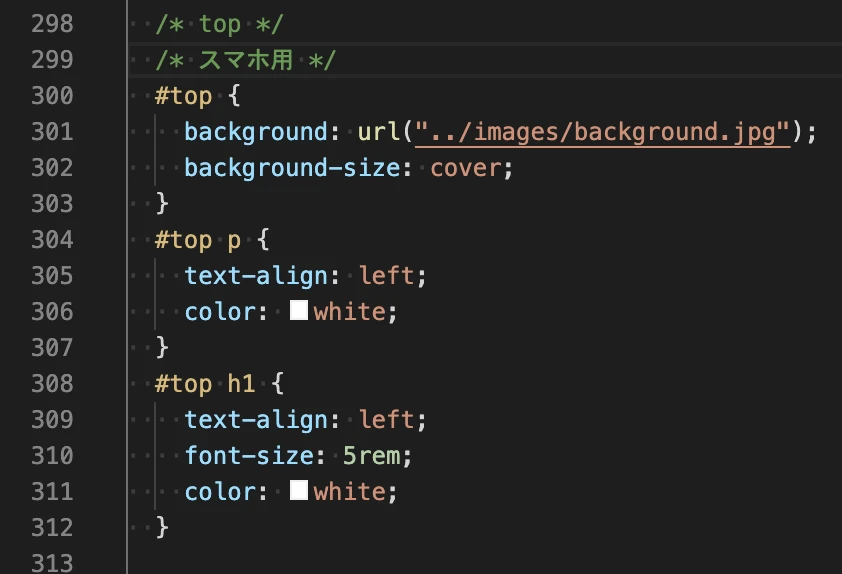This screenshot has width=842, height=574.
Task: Click line number 312 in gutter
Action: tap(52, 527)
